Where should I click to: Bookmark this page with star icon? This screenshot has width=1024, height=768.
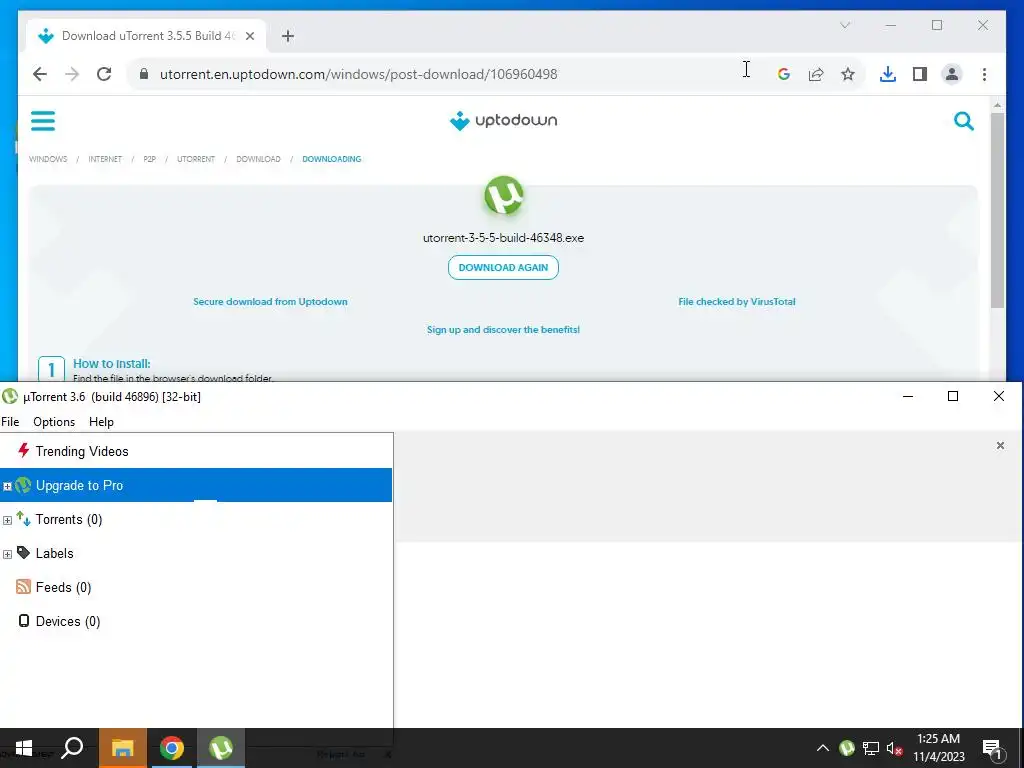click(848, 74)
